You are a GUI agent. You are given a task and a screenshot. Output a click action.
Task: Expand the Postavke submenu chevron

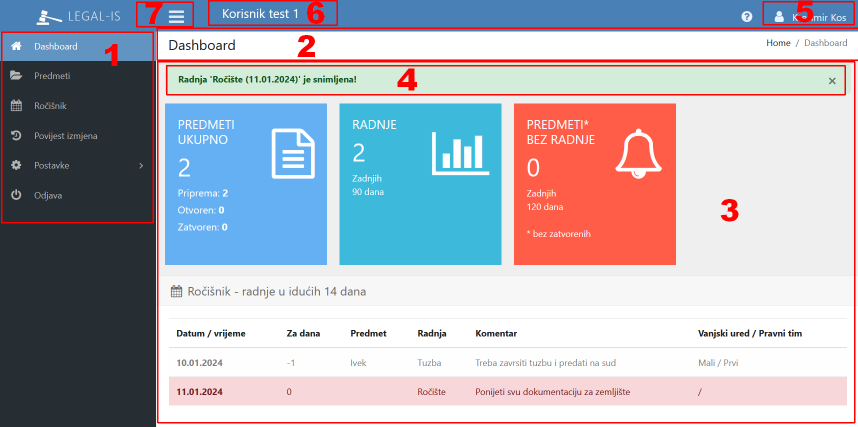pyautogui.click(x=141, y=165)
